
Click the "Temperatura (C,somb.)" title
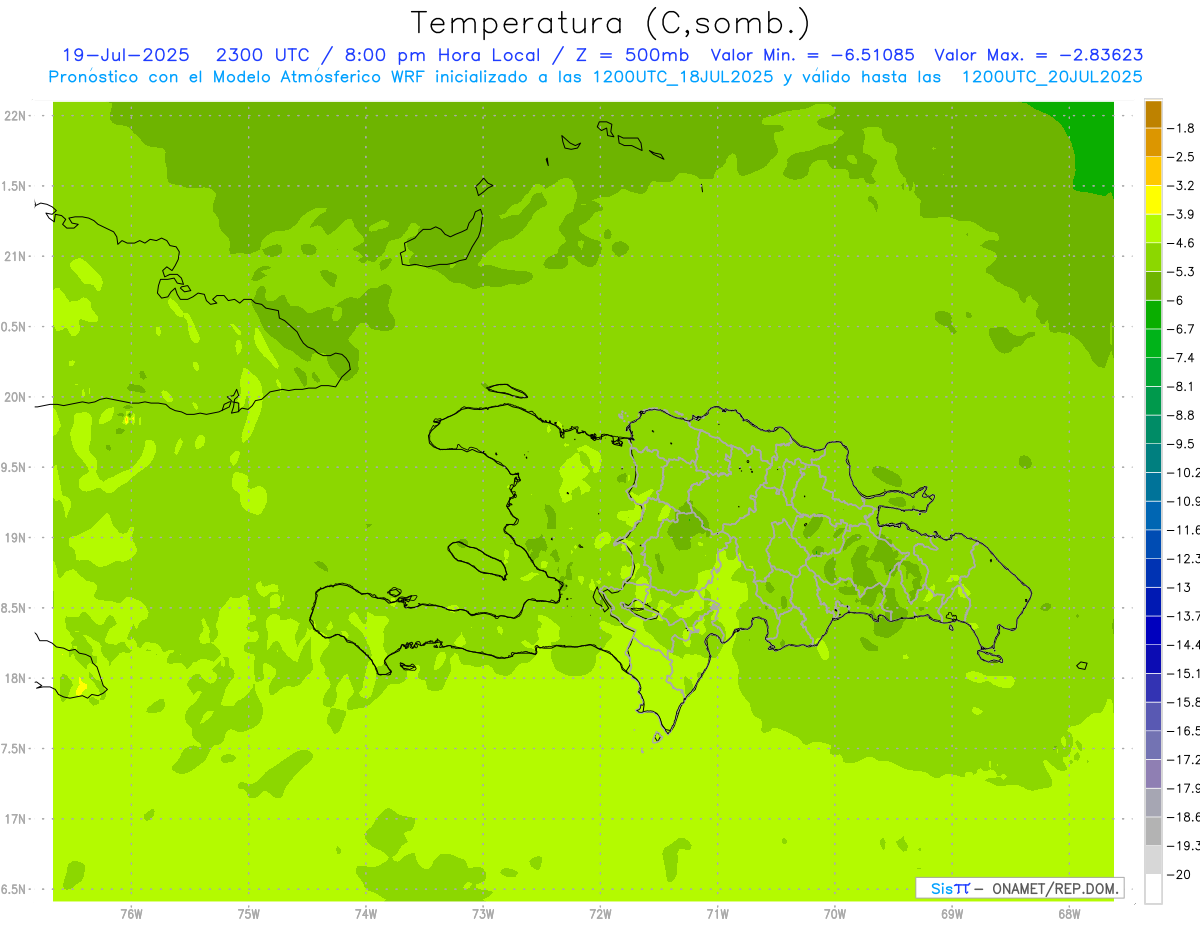click(x=610, y=23)
